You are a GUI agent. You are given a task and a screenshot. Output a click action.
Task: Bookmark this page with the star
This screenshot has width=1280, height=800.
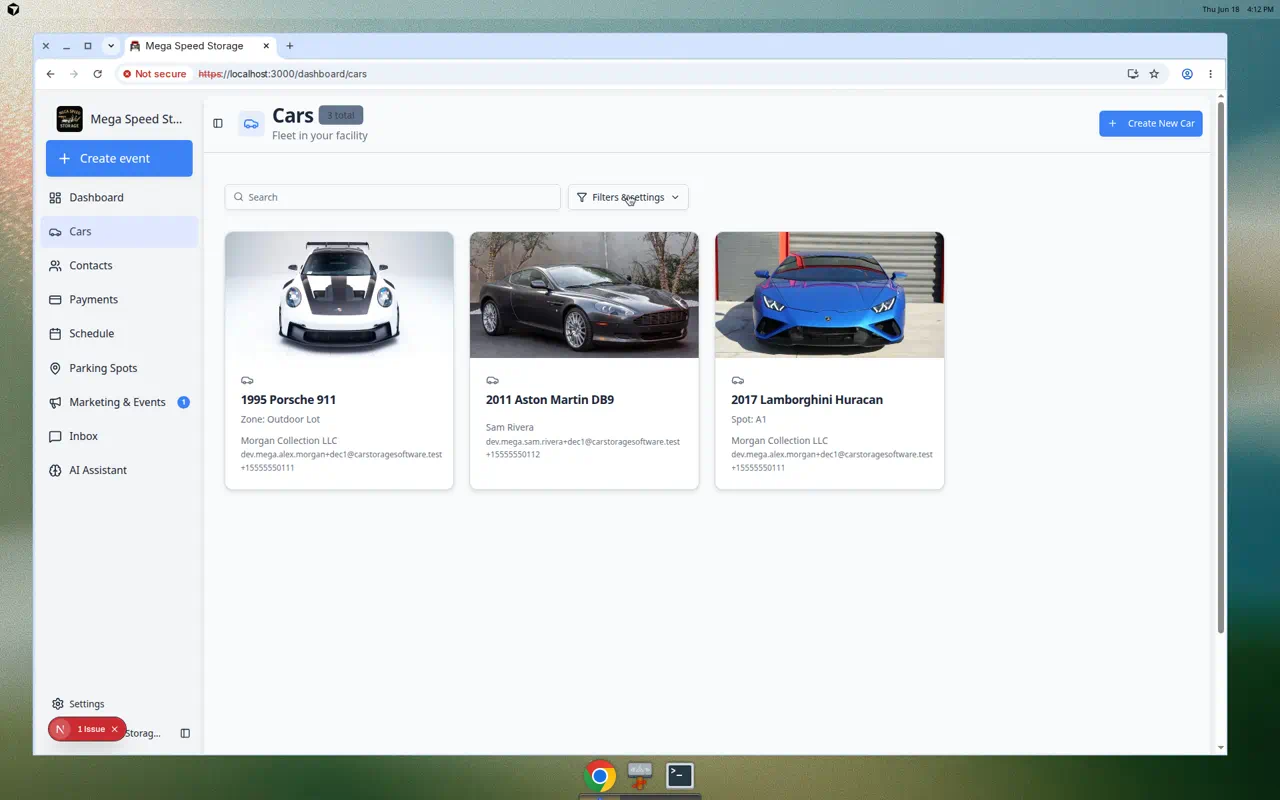coord(1154,74)
